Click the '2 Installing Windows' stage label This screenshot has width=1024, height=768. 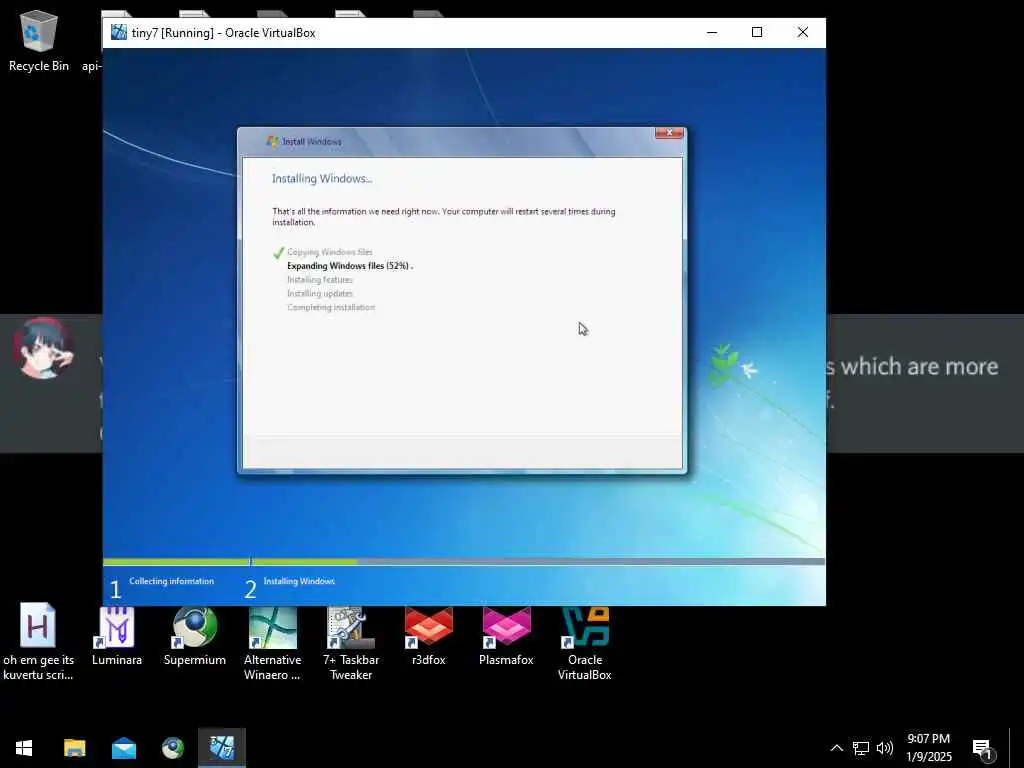tap(289, 586)
